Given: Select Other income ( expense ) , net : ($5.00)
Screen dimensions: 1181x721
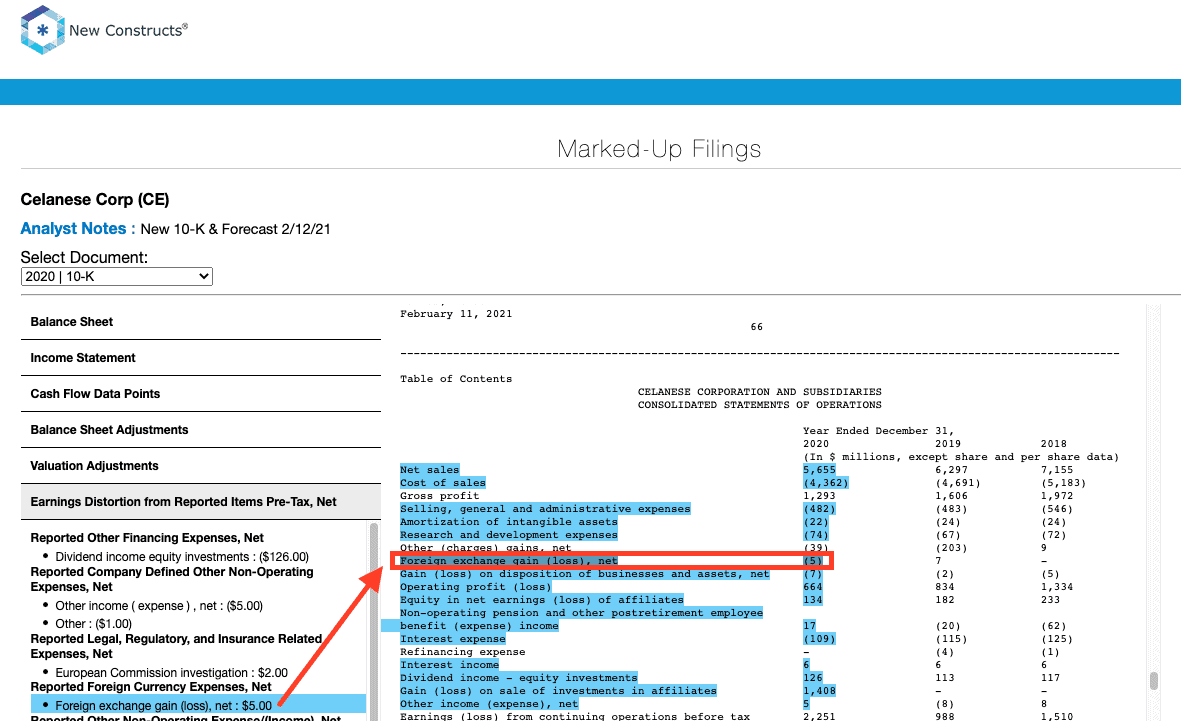Looking at the screenshot, I should tap(159, 606).
